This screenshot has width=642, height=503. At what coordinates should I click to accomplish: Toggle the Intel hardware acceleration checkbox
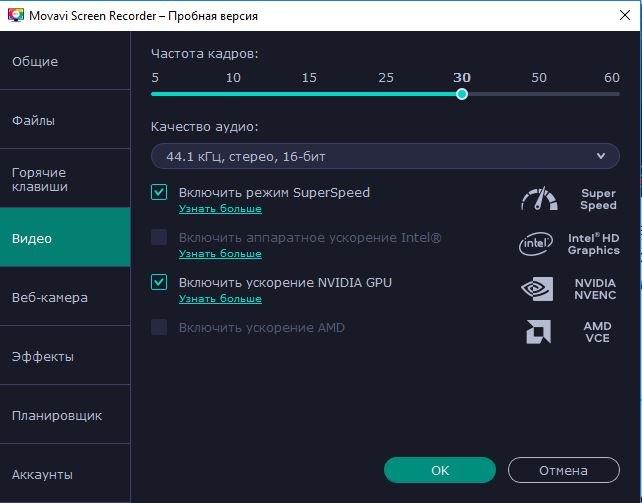click(x=159, y=237)
